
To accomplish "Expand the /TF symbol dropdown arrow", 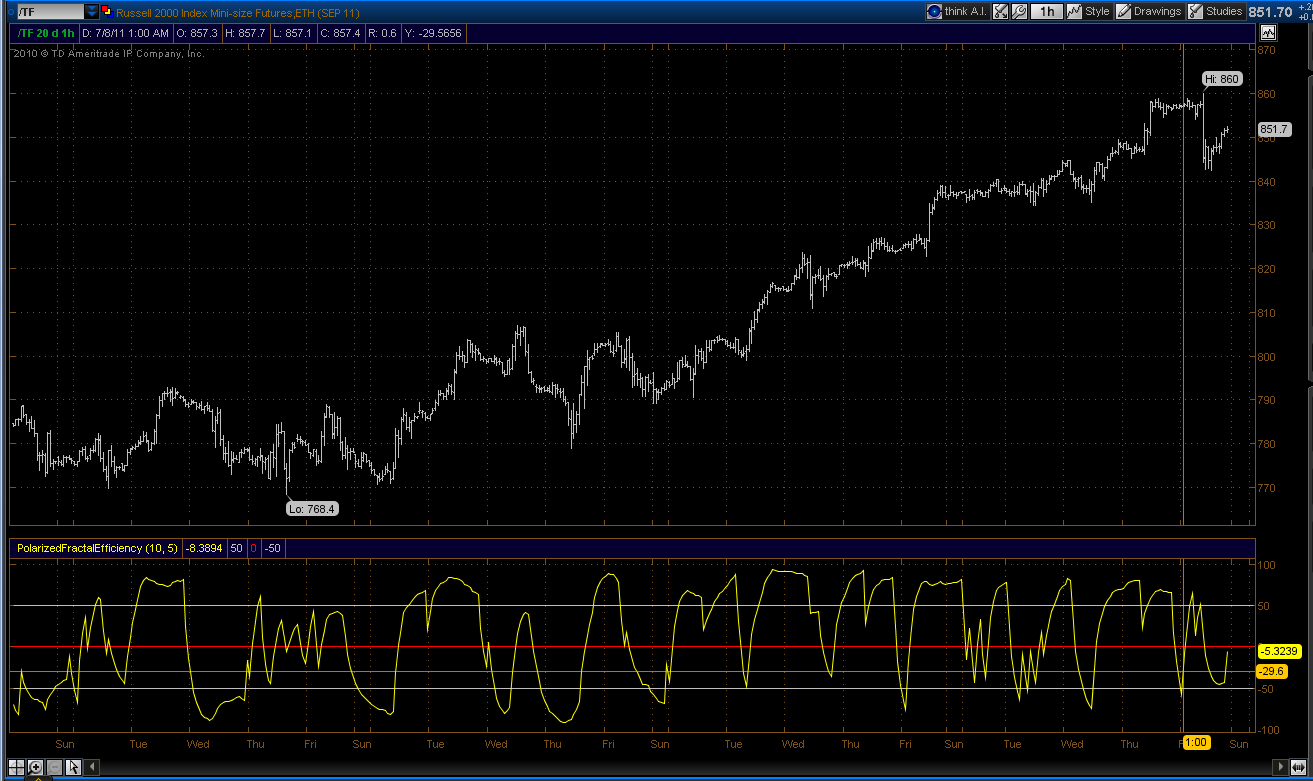I will (92, 12).
